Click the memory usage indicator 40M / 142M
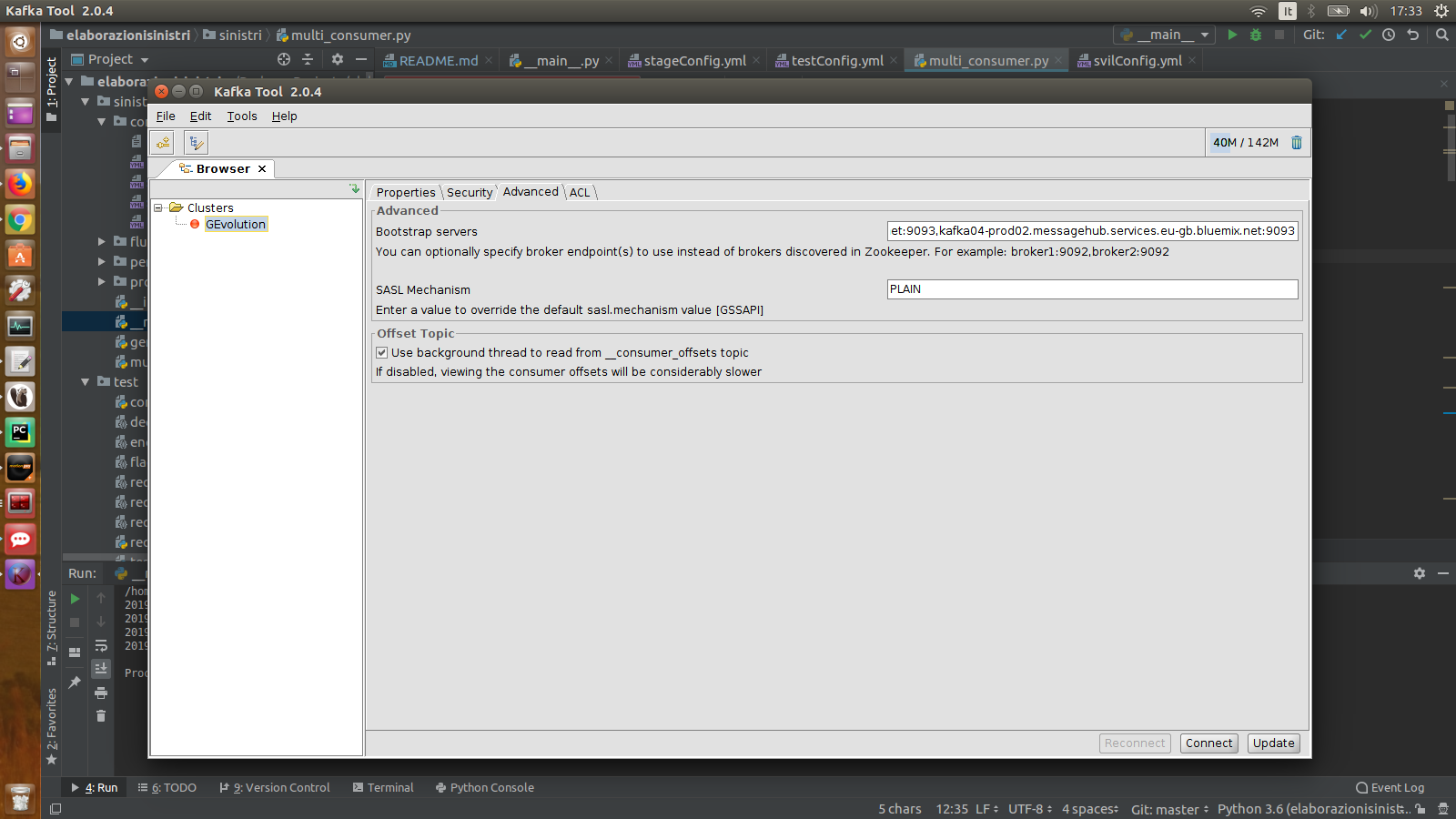Viewport: 1456px width, 819px height. (1246, 142)
